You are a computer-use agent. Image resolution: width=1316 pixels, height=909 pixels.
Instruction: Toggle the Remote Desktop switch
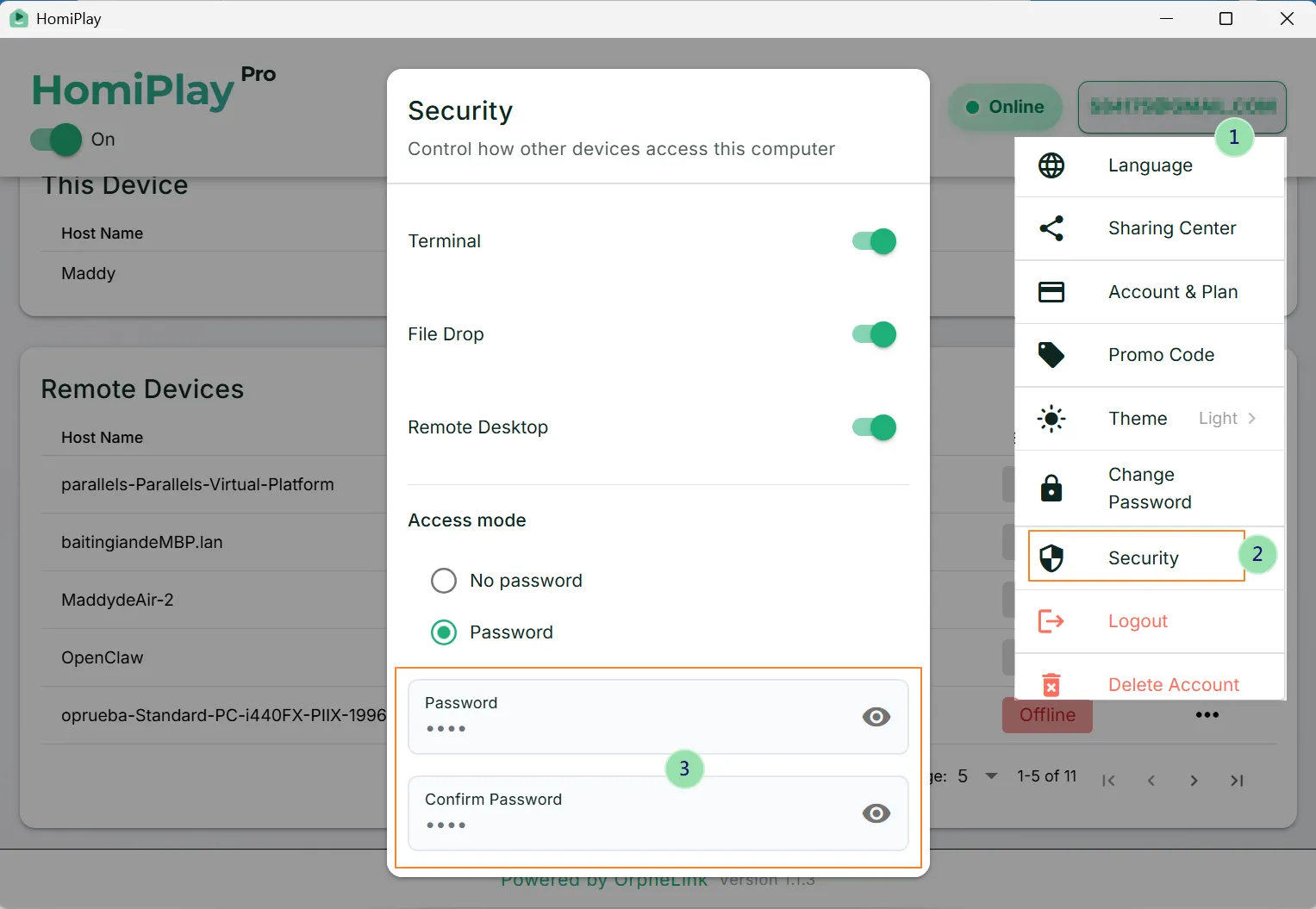coord(874,427)
